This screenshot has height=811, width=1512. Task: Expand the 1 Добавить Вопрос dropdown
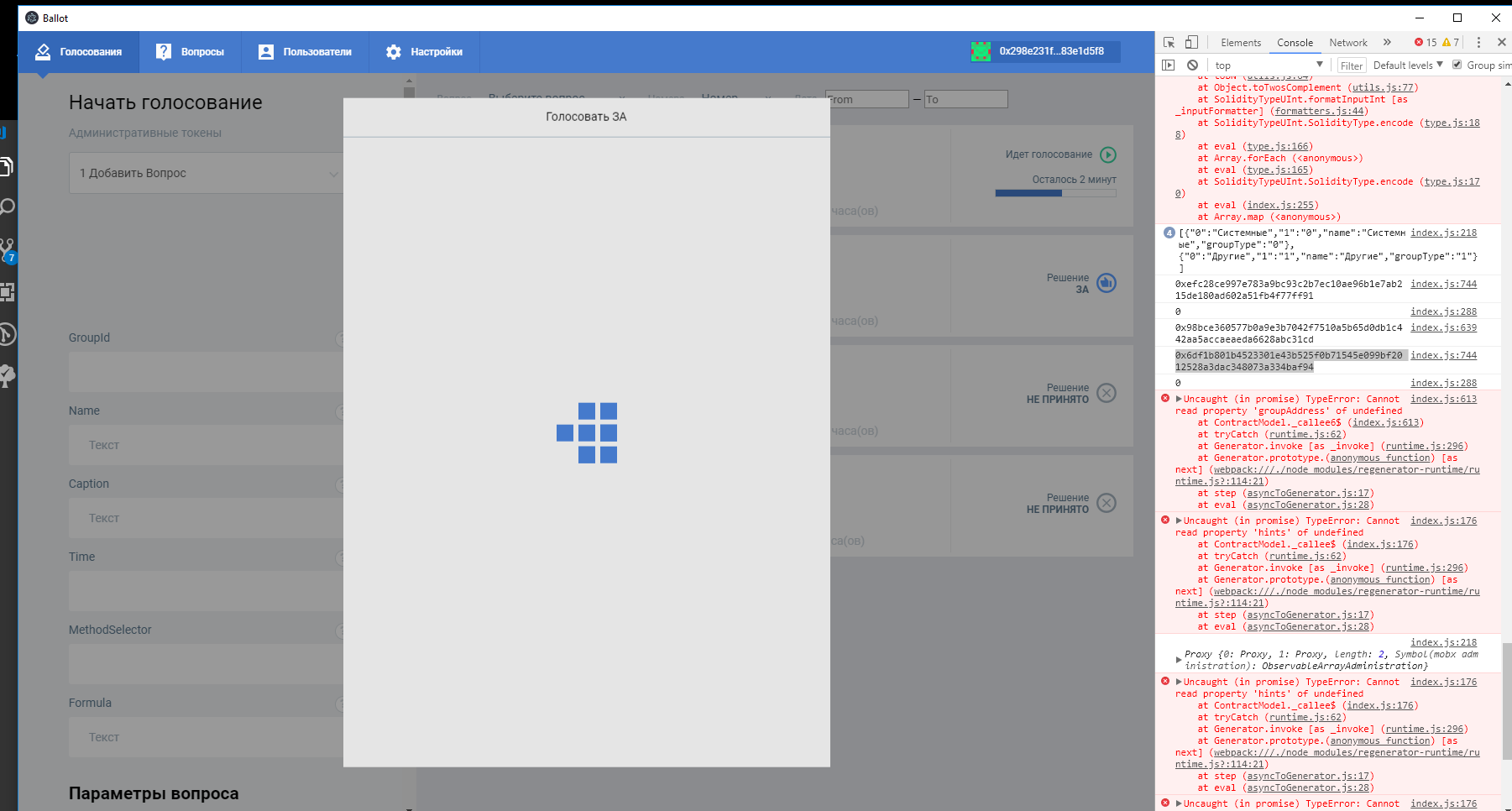click(x=334, y=173)
